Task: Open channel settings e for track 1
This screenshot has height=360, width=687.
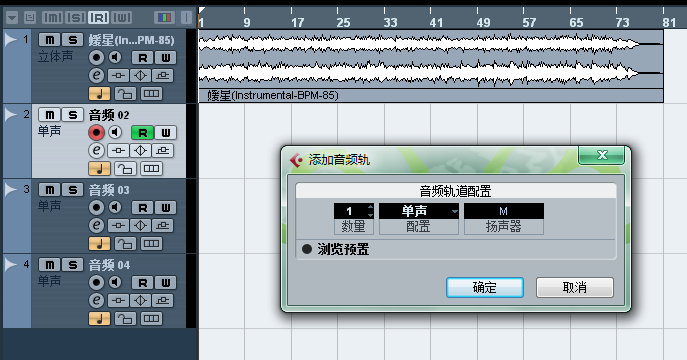Action: [96, 75]
